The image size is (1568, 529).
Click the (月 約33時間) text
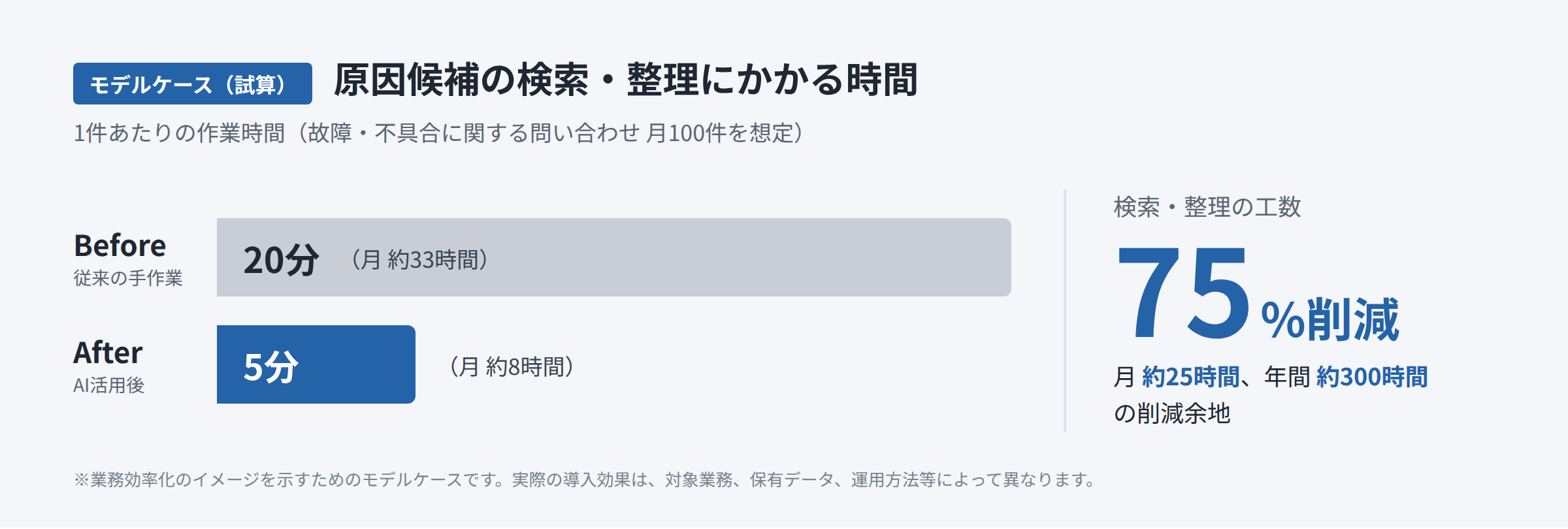pos(419,260)
